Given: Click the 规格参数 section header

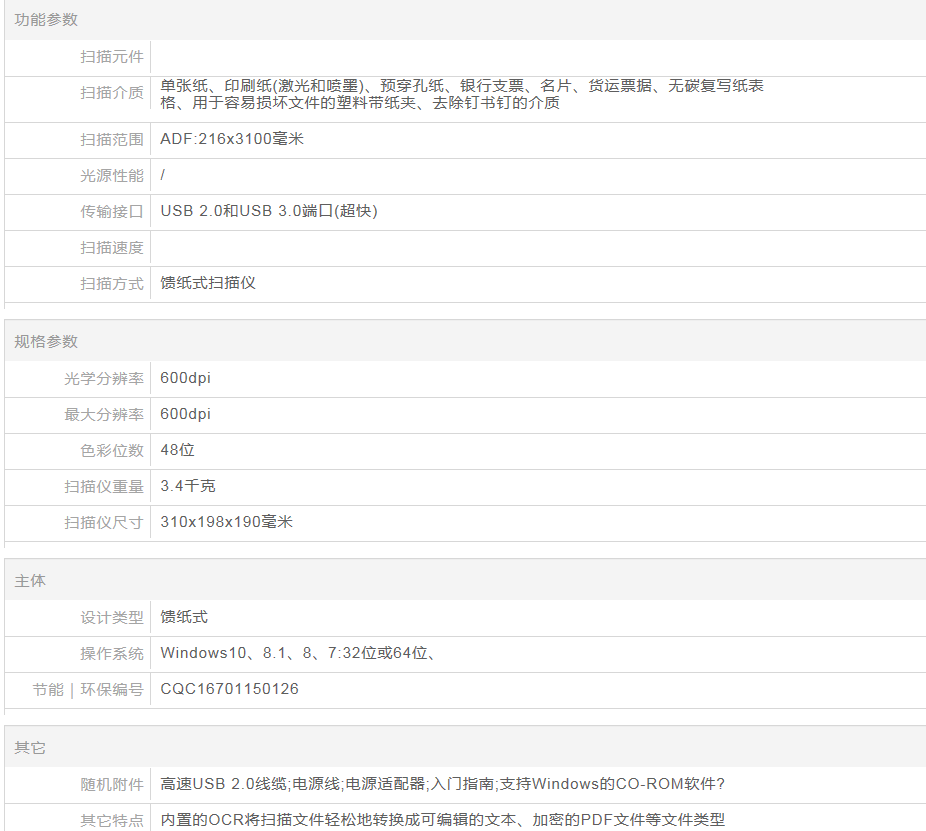Looking at the screenshot, I should click(x=46, y=342).
